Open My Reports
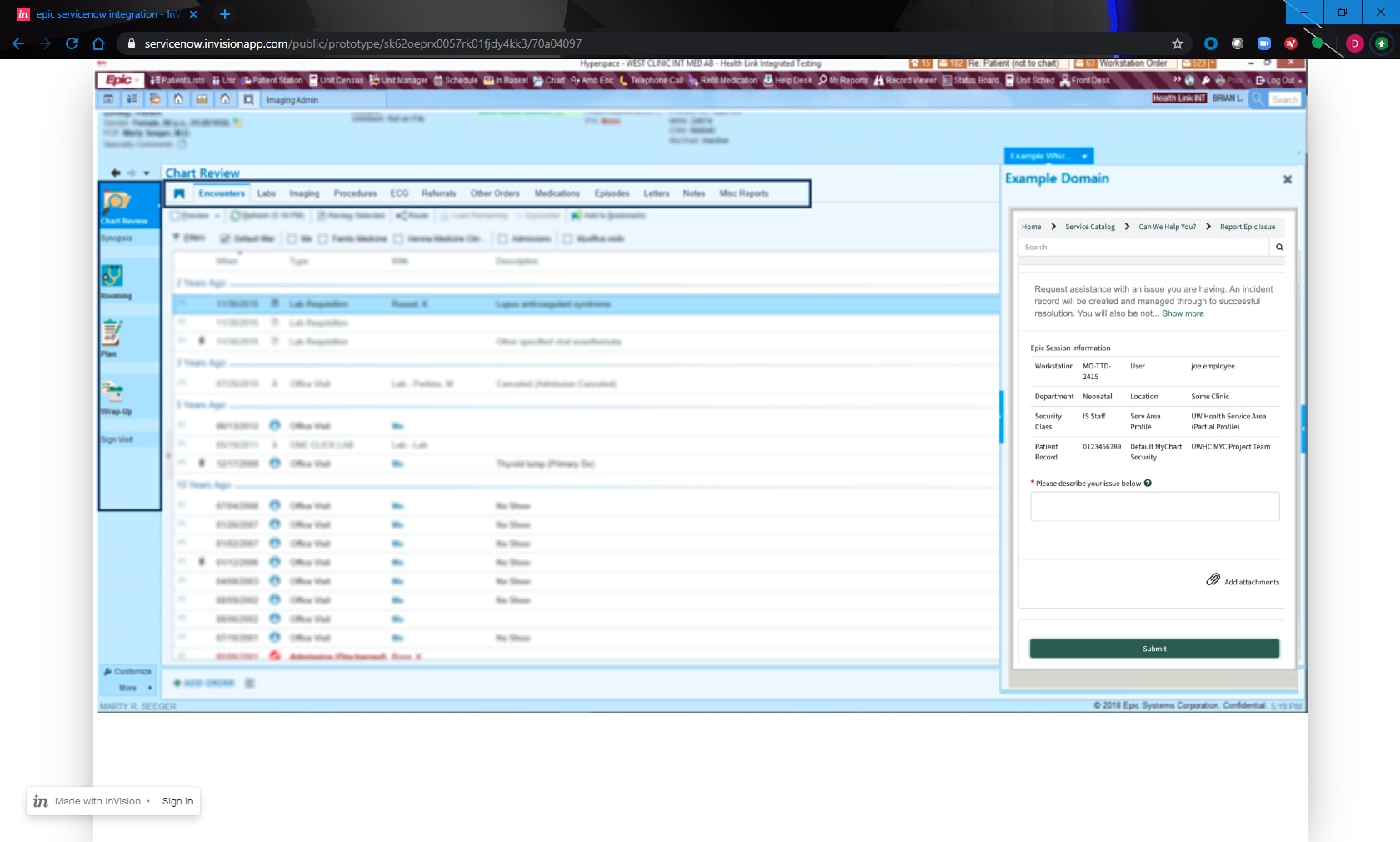The width and height of the screenshot is (1400, 842). pyautogui.click(x=842, y=80)
